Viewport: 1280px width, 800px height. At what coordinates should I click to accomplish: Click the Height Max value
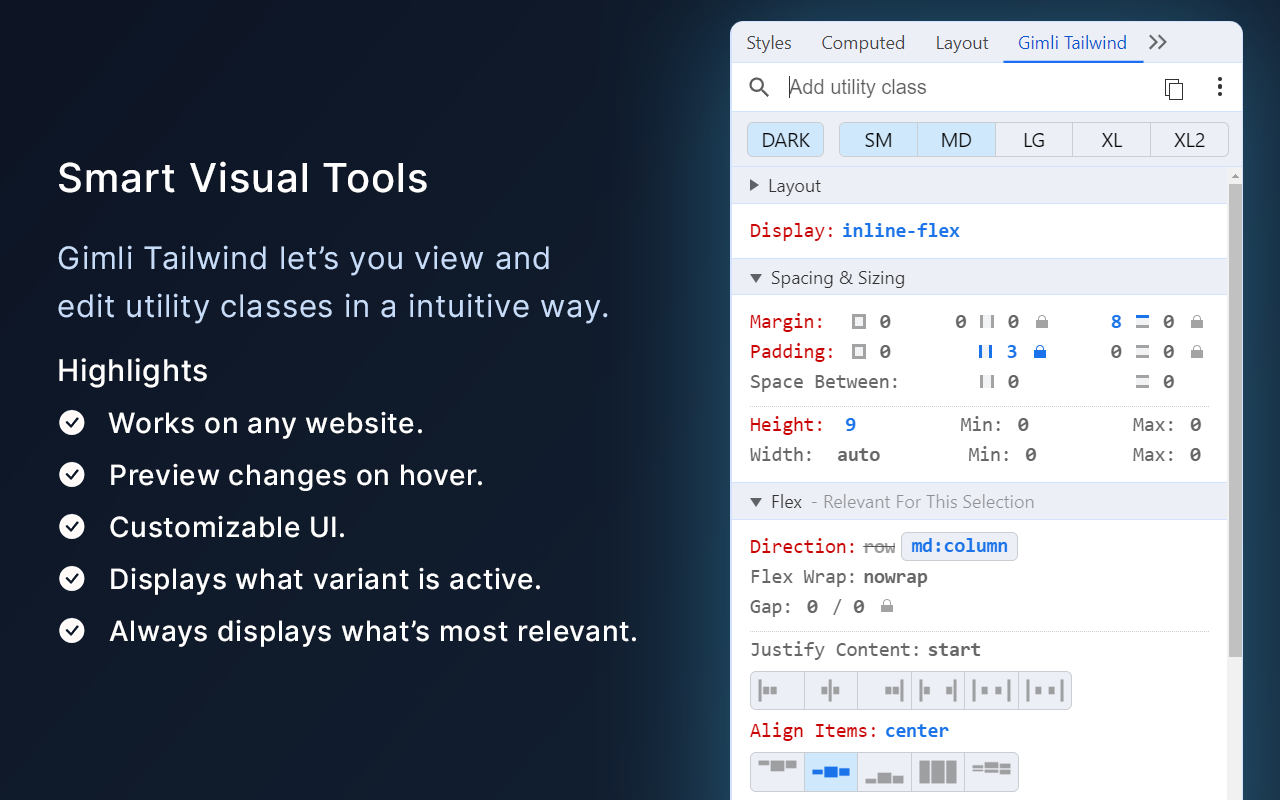click(1195, 425)
